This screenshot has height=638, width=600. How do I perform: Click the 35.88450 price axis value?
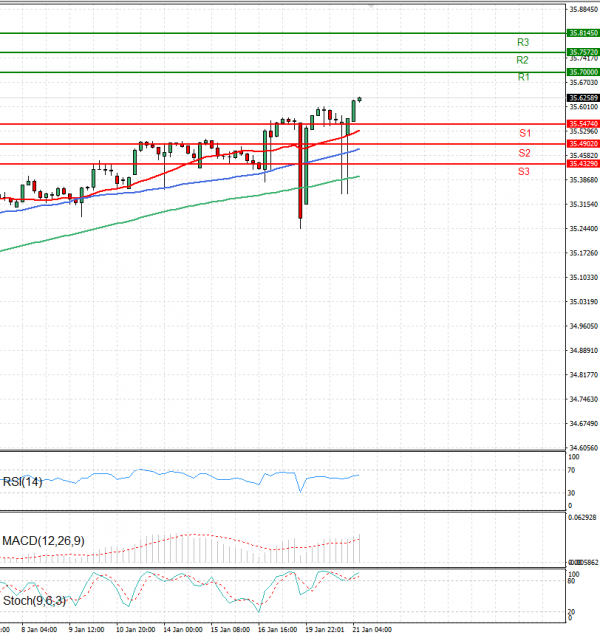tap(584, 9)
